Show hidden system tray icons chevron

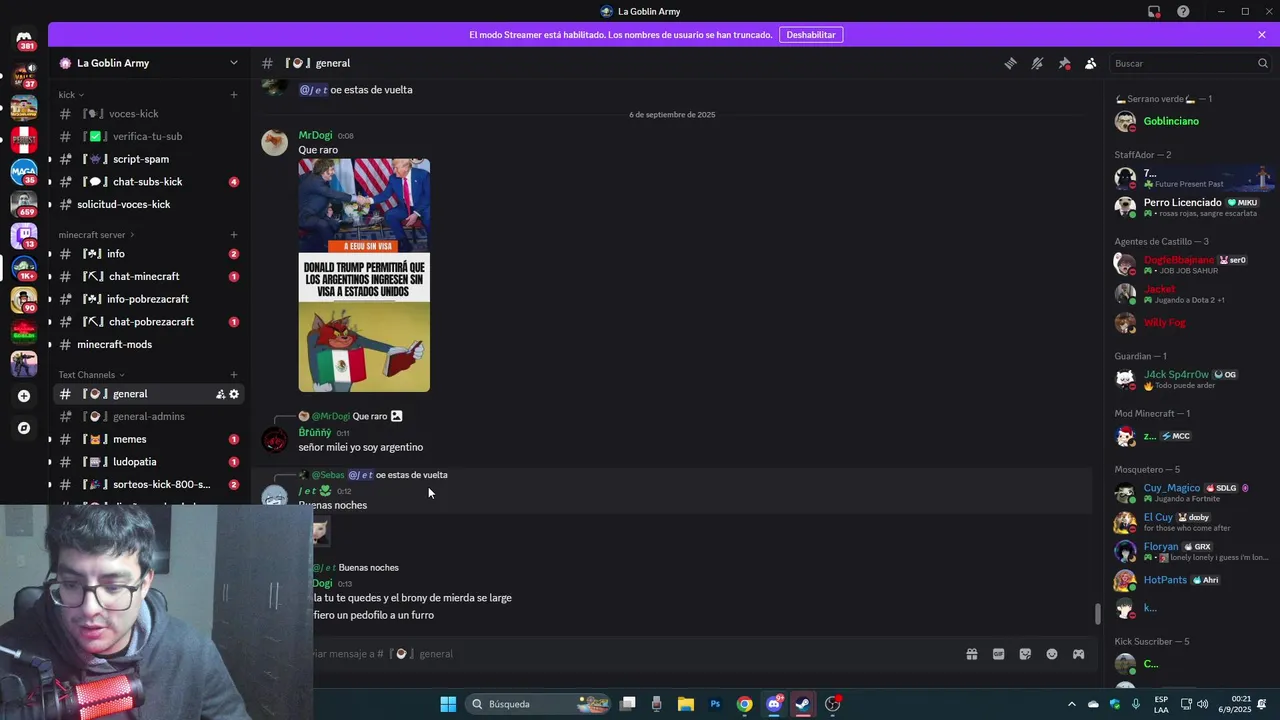click(x=1072, y=704)
